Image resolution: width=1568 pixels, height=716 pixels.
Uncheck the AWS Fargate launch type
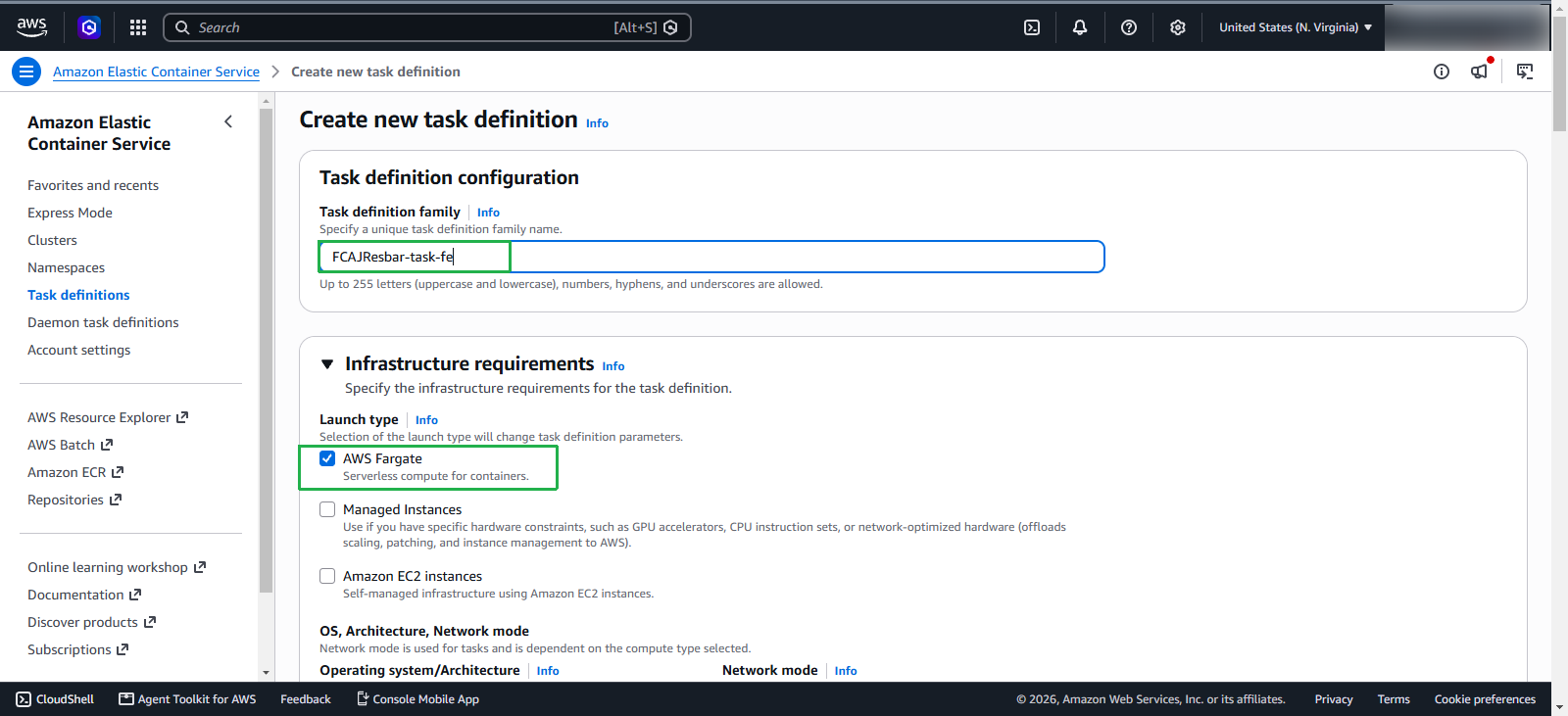(x=327, y=458)
